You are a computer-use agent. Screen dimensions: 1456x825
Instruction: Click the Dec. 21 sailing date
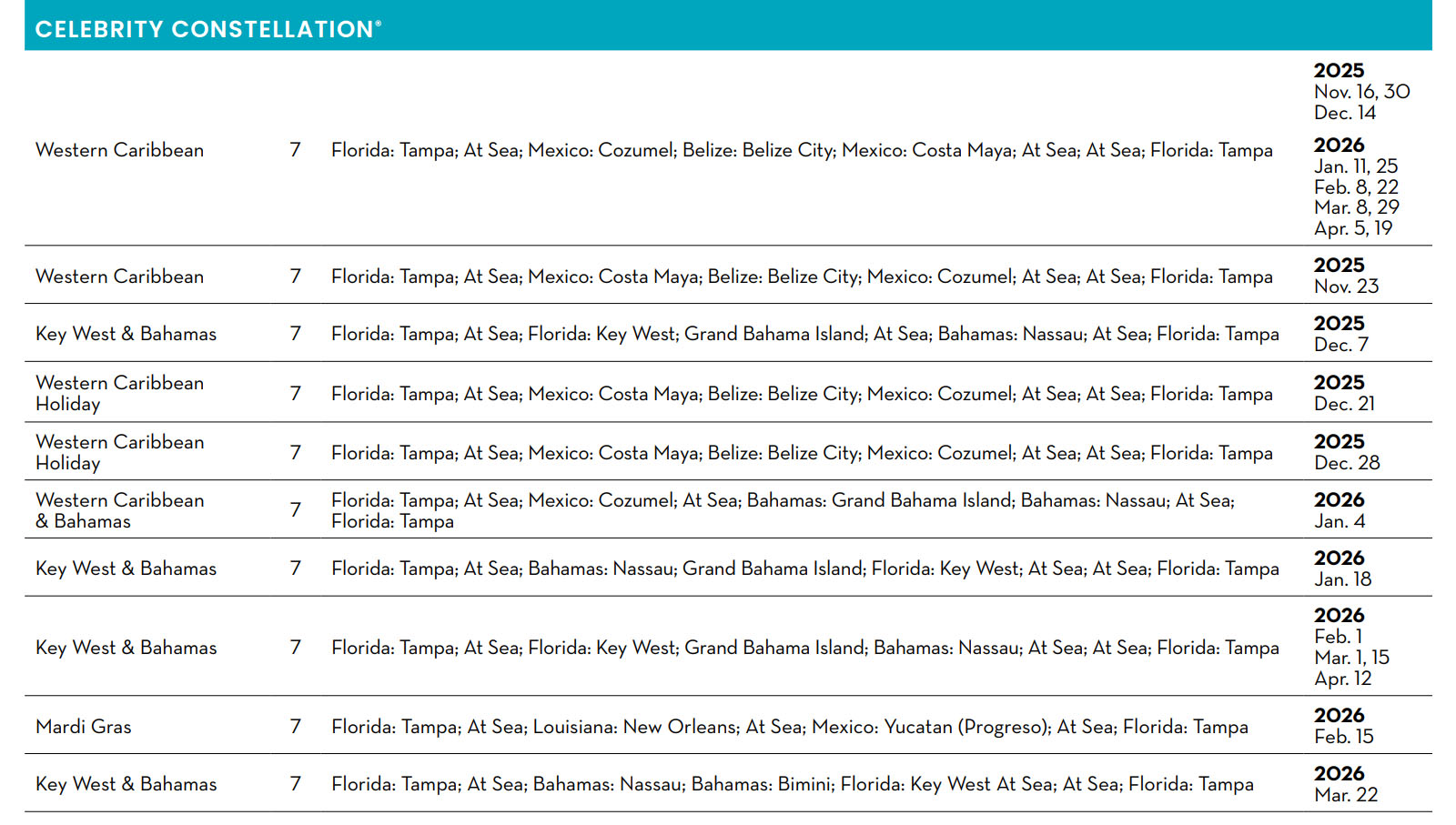pyautogui.click(x=1344, y=404)
